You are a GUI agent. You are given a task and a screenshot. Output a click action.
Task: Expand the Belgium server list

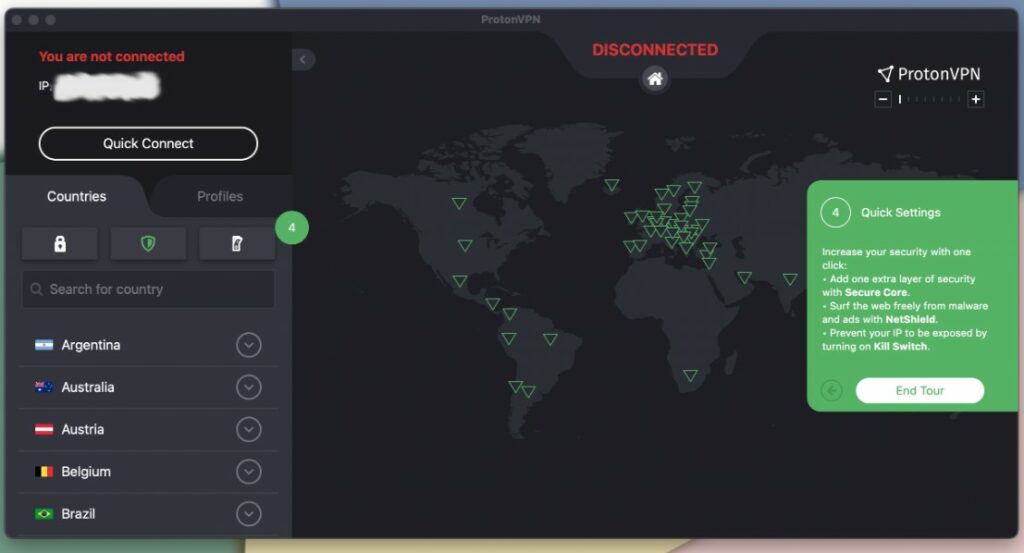tap(248, 472)
